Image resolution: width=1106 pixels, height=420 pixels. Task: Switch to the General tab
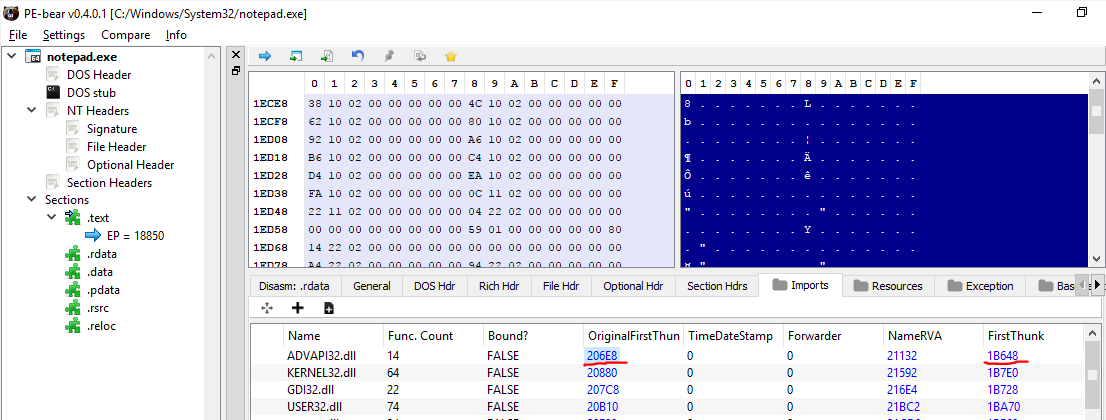click(x=372, y=286)
